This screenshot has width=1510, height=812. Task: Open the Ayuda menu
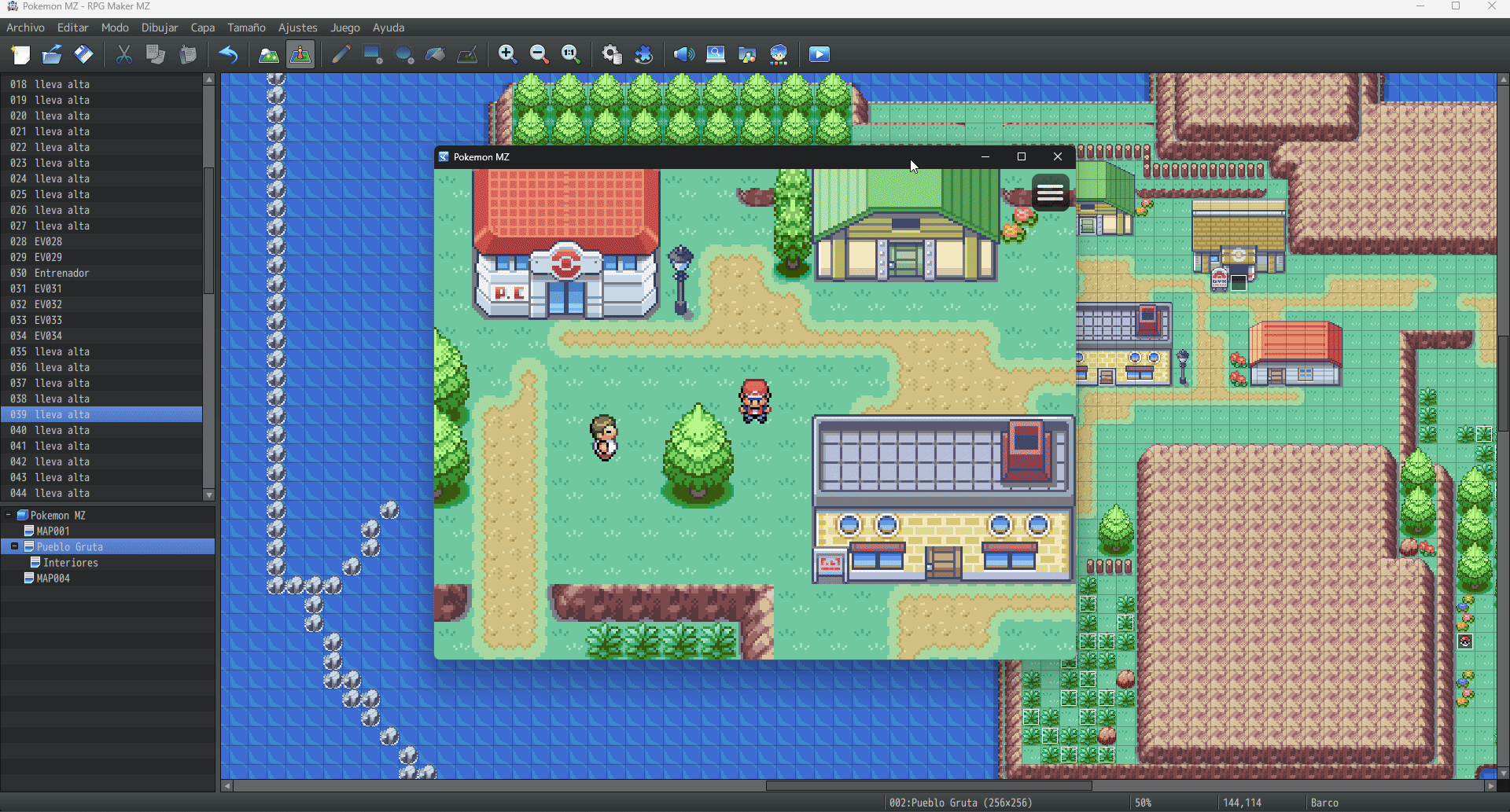pyautogui.click(x=389, y=28)
